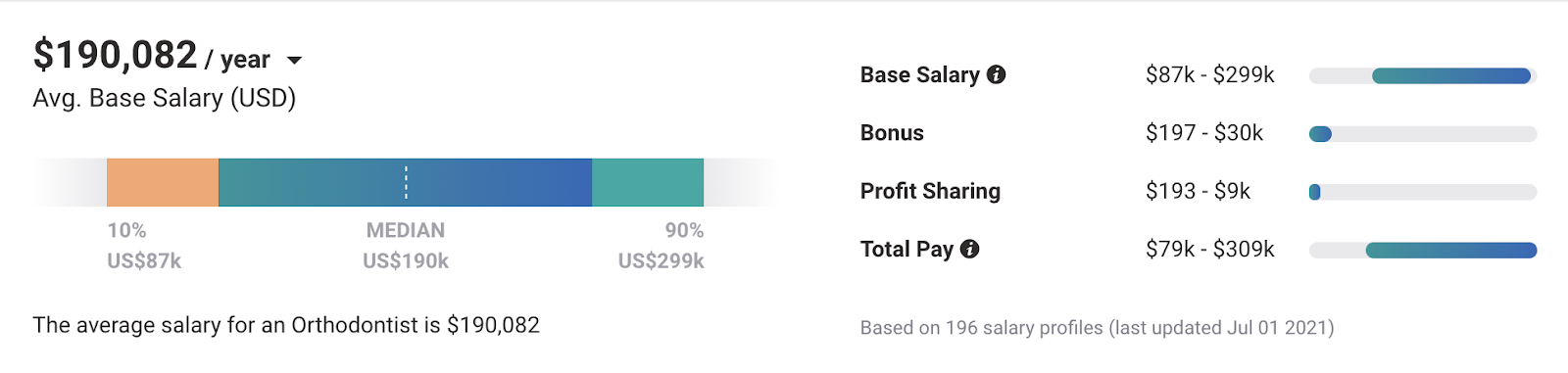Click the teal 90% salary bar segment
The height and width of the screenshot is (373, 1568).
[x=648, y=182]
